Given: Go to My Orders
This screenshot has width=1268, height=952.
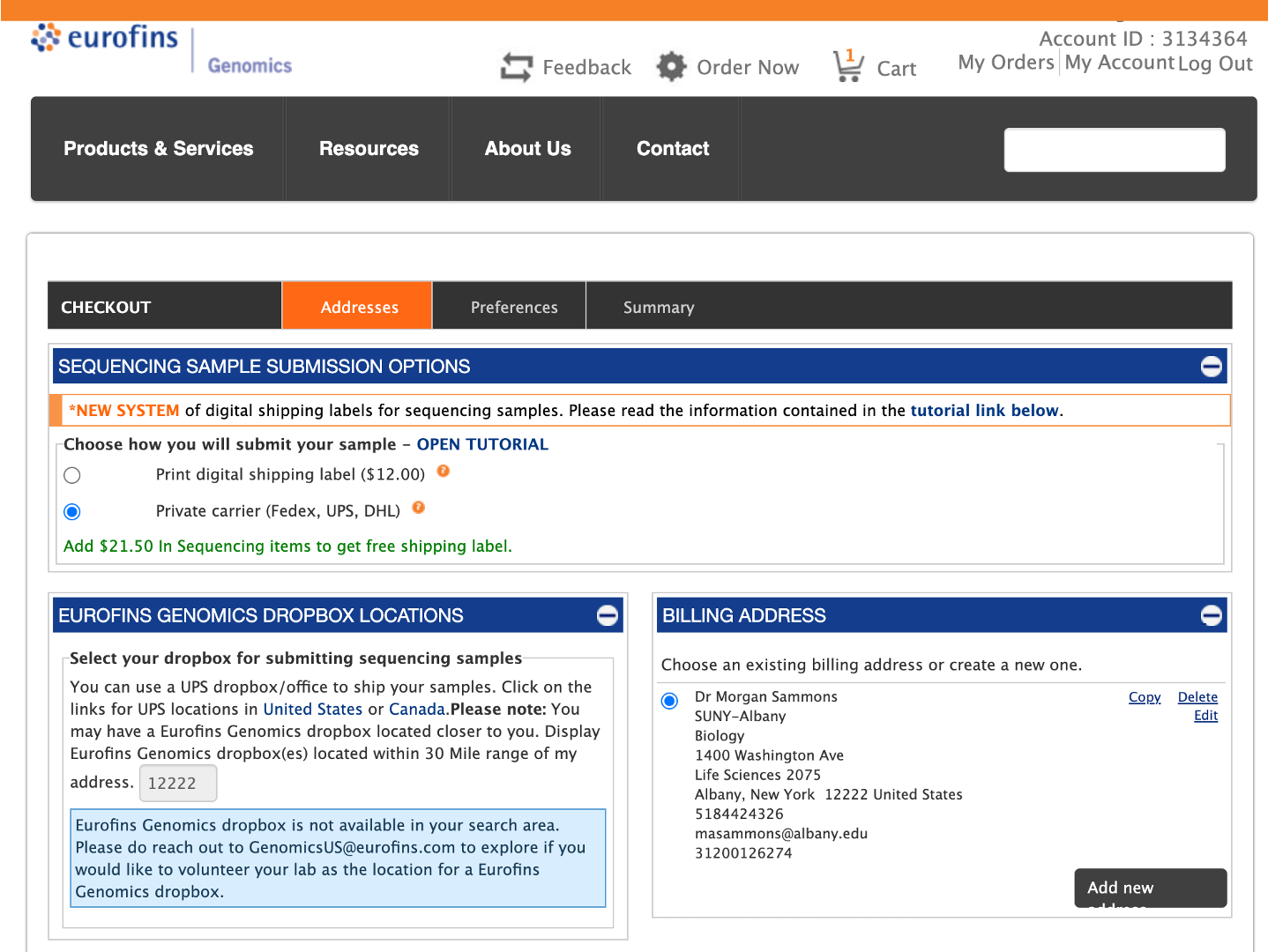Looking at the screenshot, I should click(1006, 63).
